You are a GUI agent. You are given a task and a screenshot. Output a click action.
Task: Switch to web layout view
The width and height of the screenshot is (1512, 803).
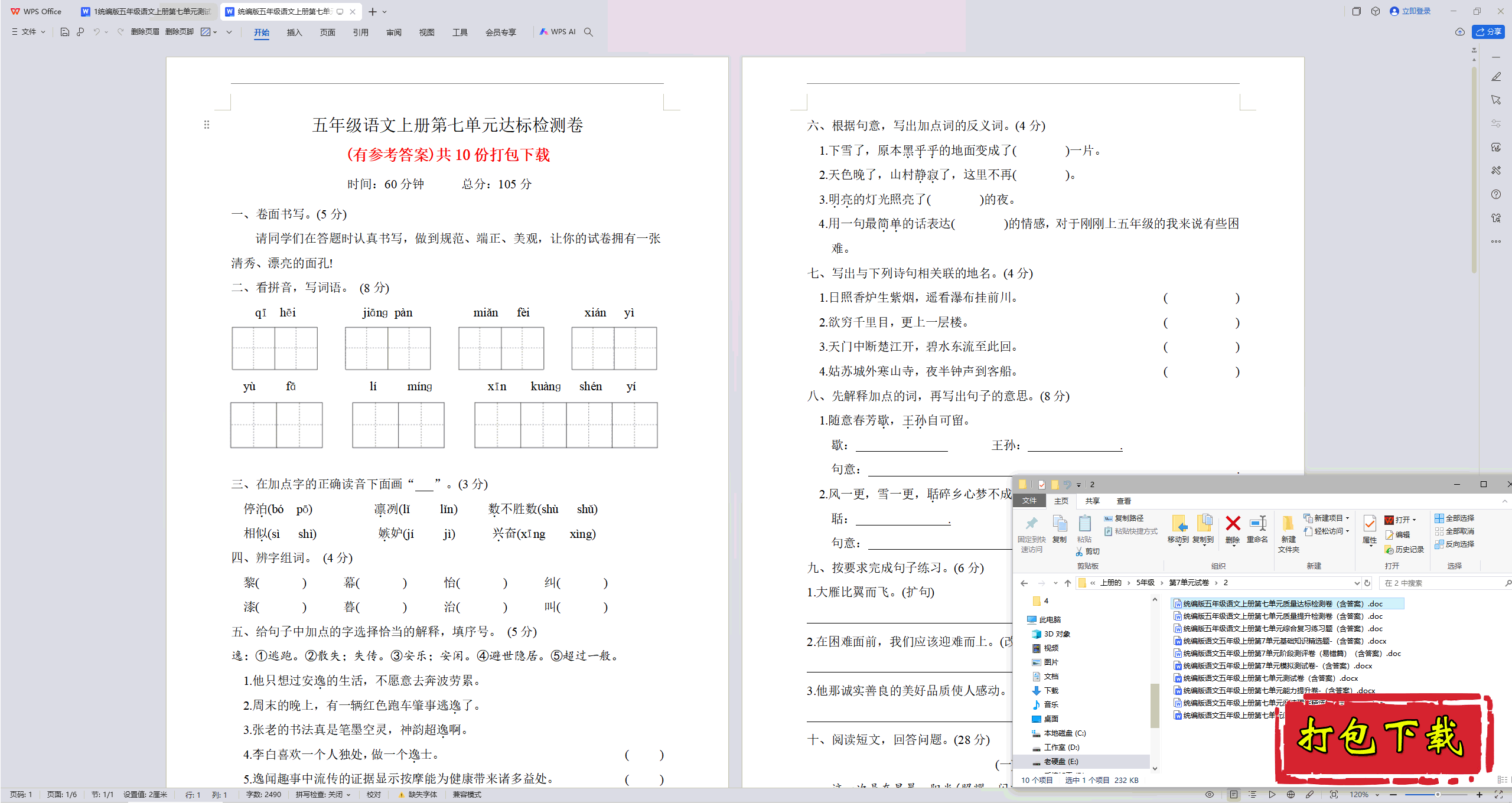point(1291,795)
